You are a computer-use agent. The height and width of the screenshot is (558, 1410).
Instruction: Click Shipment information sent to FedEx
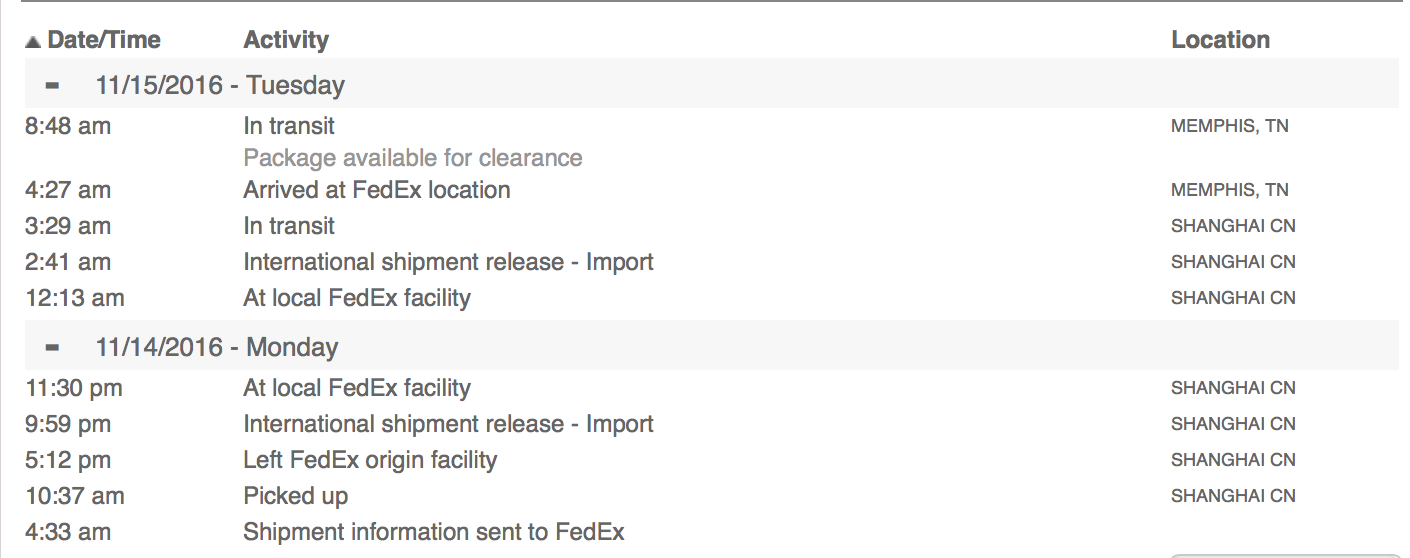coord(433,532)
